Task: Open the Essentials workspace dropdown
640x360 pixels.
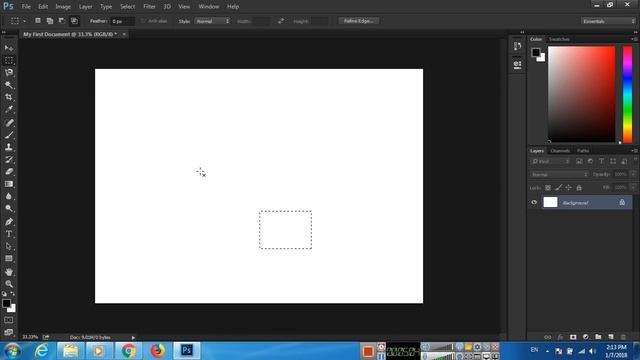Action: point(608,21)
